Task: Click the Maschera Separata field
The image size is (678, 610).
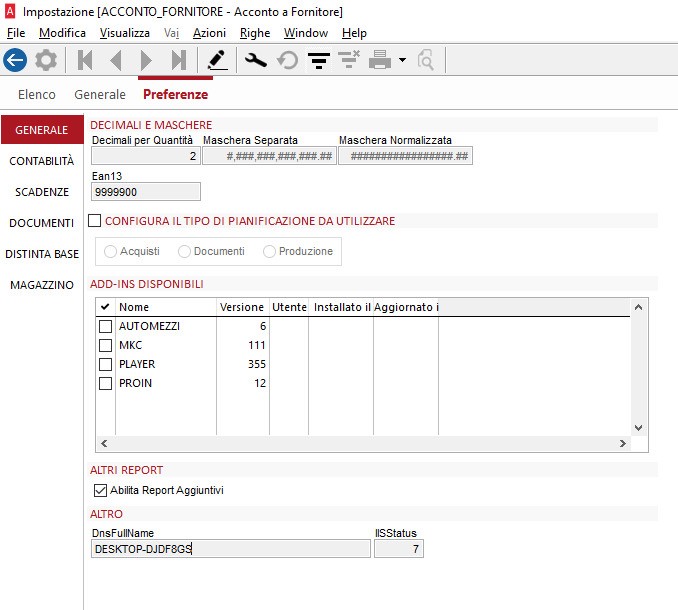Action: (269, 156)
